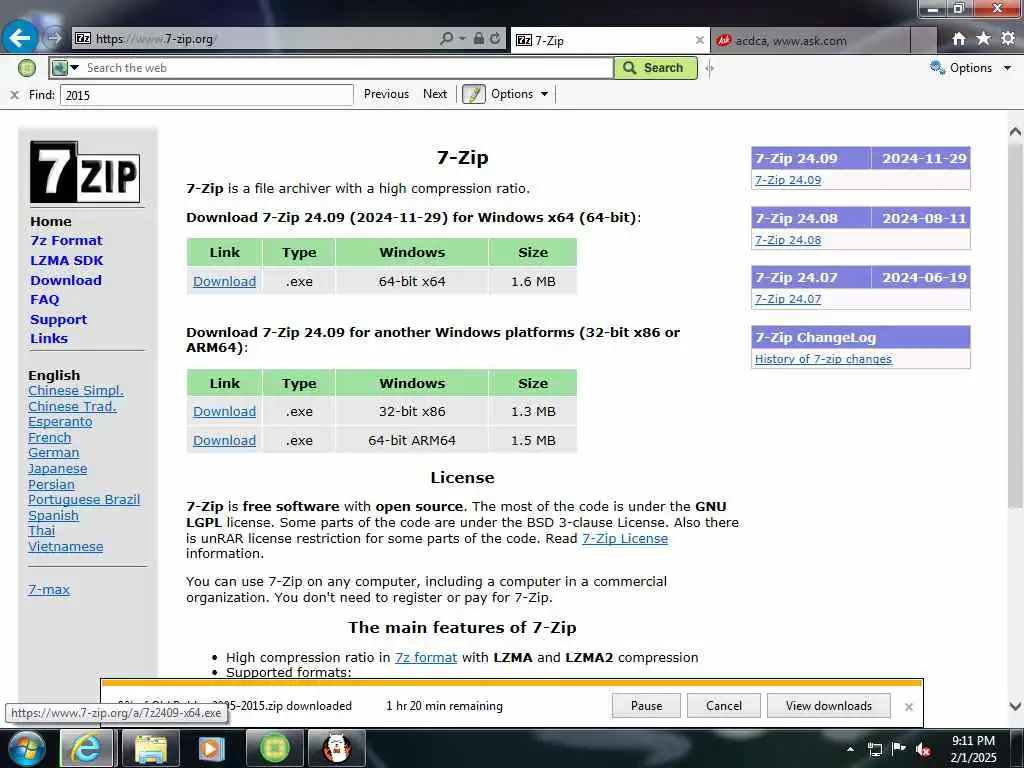Screen dimensions: 1024x768
Task: Launch the media player taskbar icon
Action: coord(211,748)
